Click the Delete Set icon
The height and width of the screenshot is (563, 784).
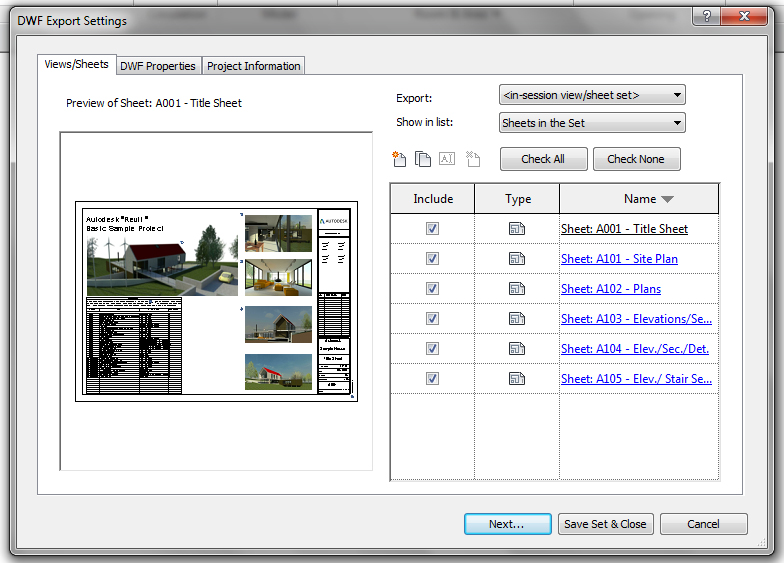point(473,159)
